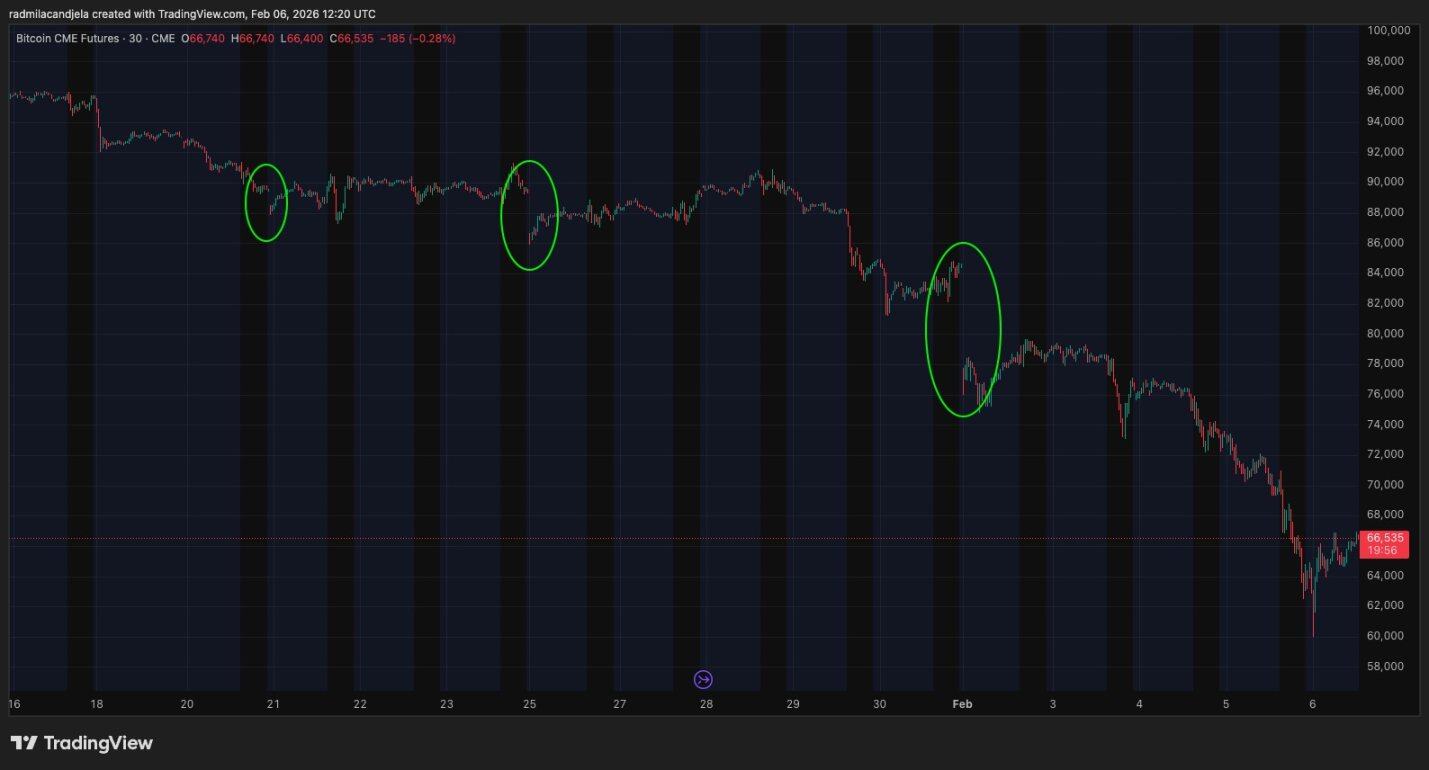This screenshot has width=1429, height=770.
Task: Click the countdown timer showing 19:56
Action: tap(1383, 550)
